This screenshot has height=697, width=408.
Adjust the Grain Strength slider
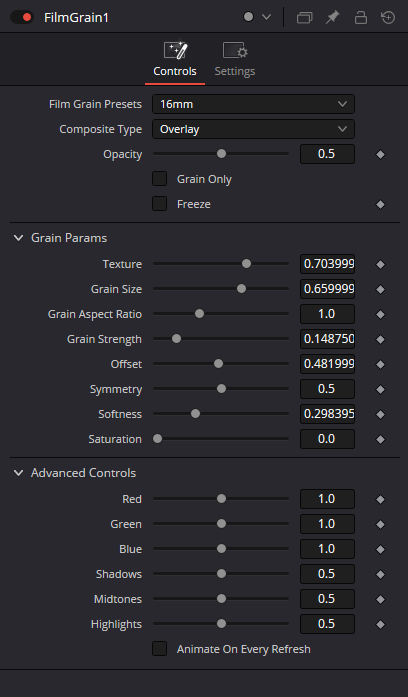point(176,339)
